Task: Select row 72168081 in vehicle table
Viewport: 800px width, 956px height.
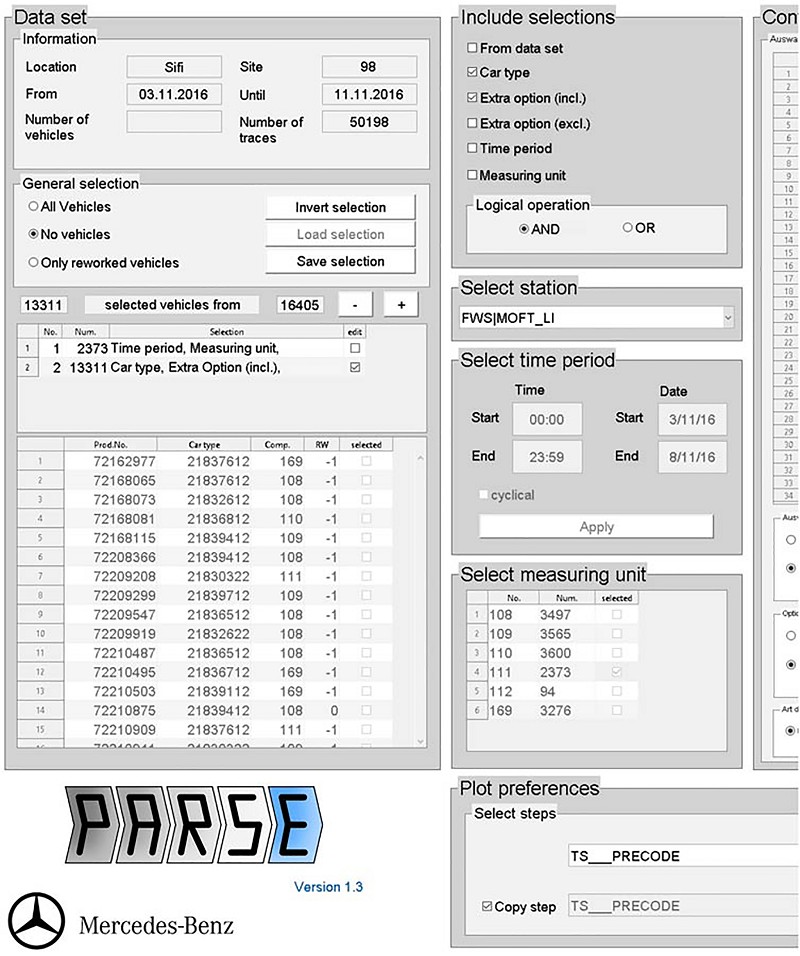Action: coord(204,519)
